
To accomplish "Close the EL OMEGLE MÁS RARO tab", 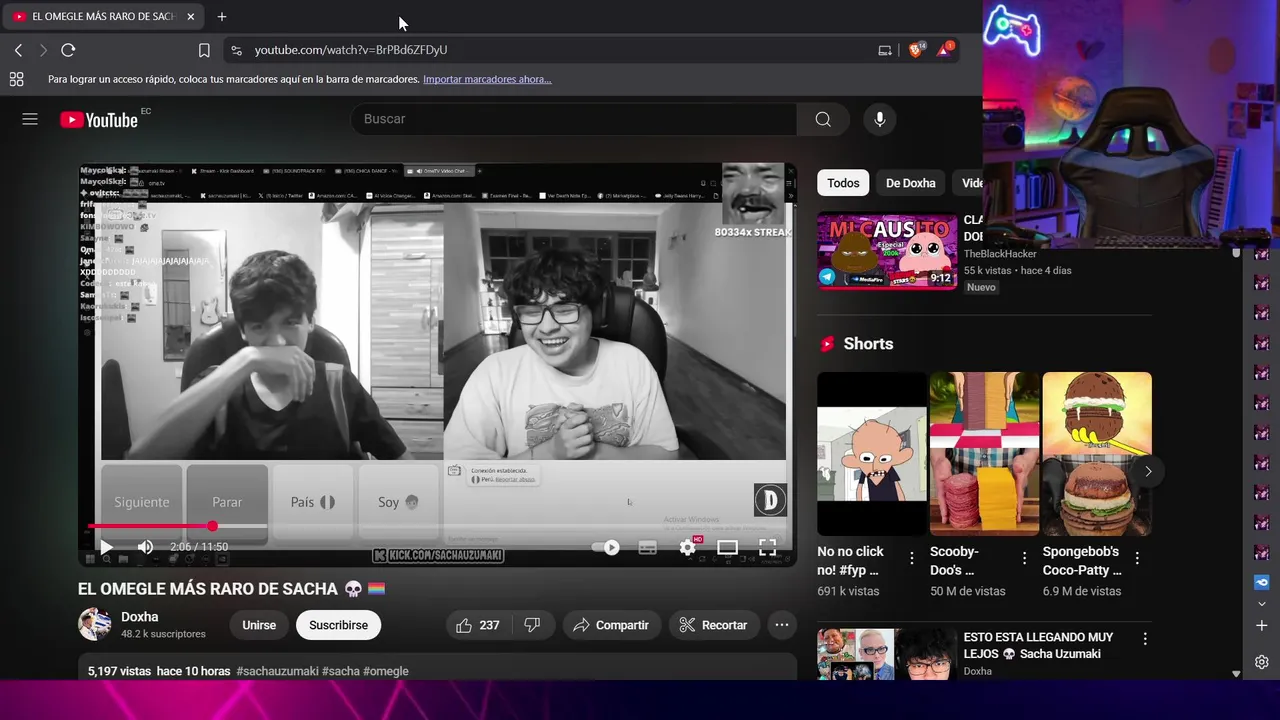I will click(190, 17).
